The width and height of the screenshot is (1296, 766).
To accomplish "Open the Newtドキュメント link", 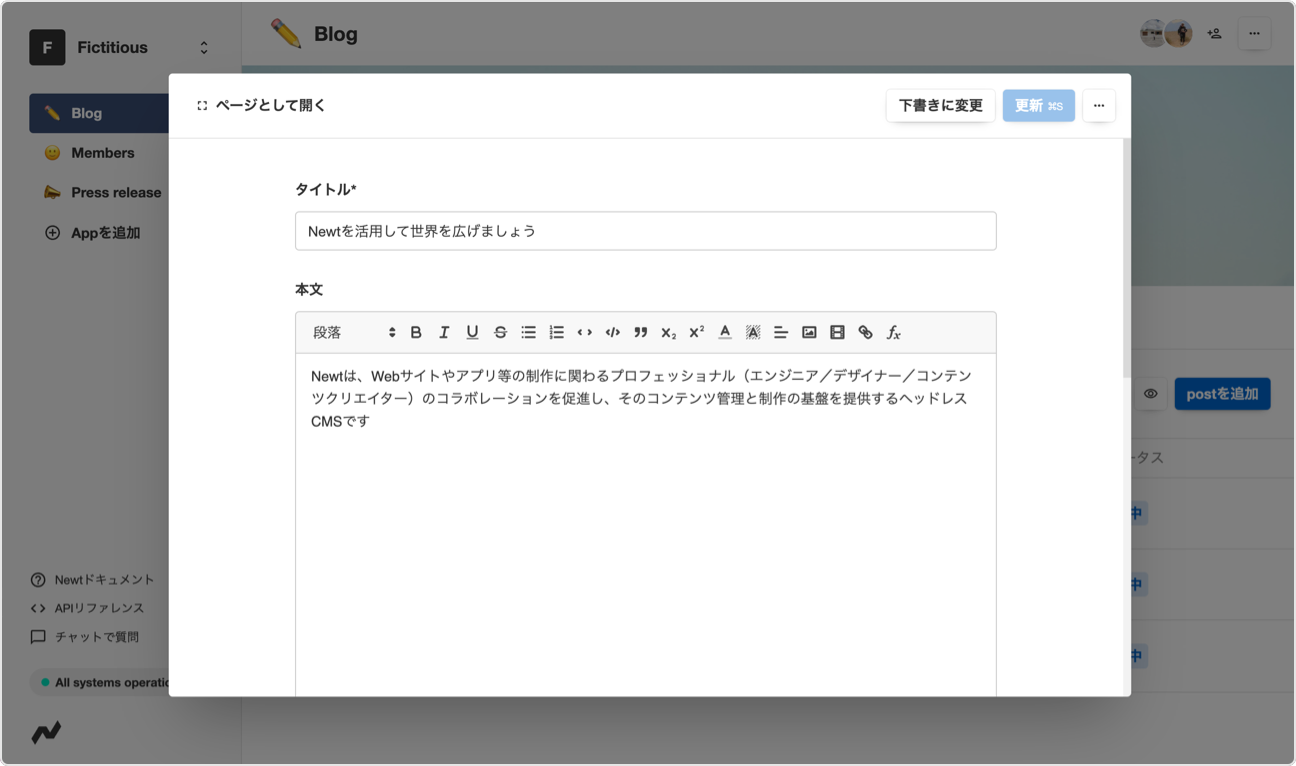I will [x=93, y=579].
